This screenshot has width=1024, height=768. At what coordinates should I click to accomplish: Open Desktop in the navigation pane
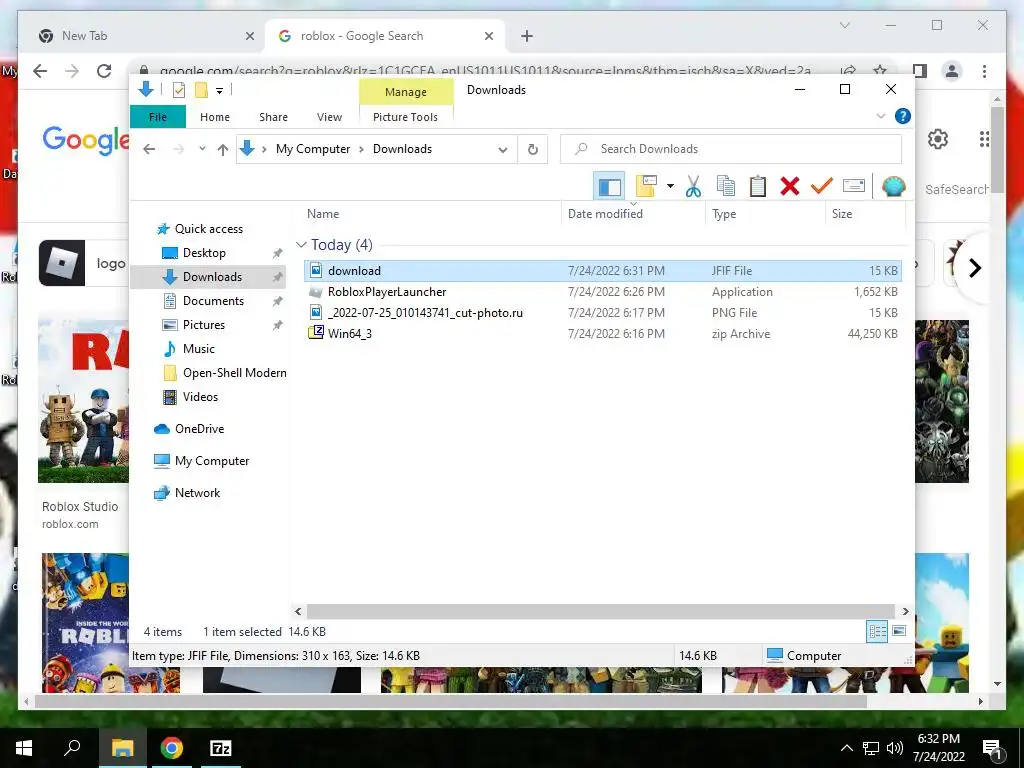click(x=204, y=253)
